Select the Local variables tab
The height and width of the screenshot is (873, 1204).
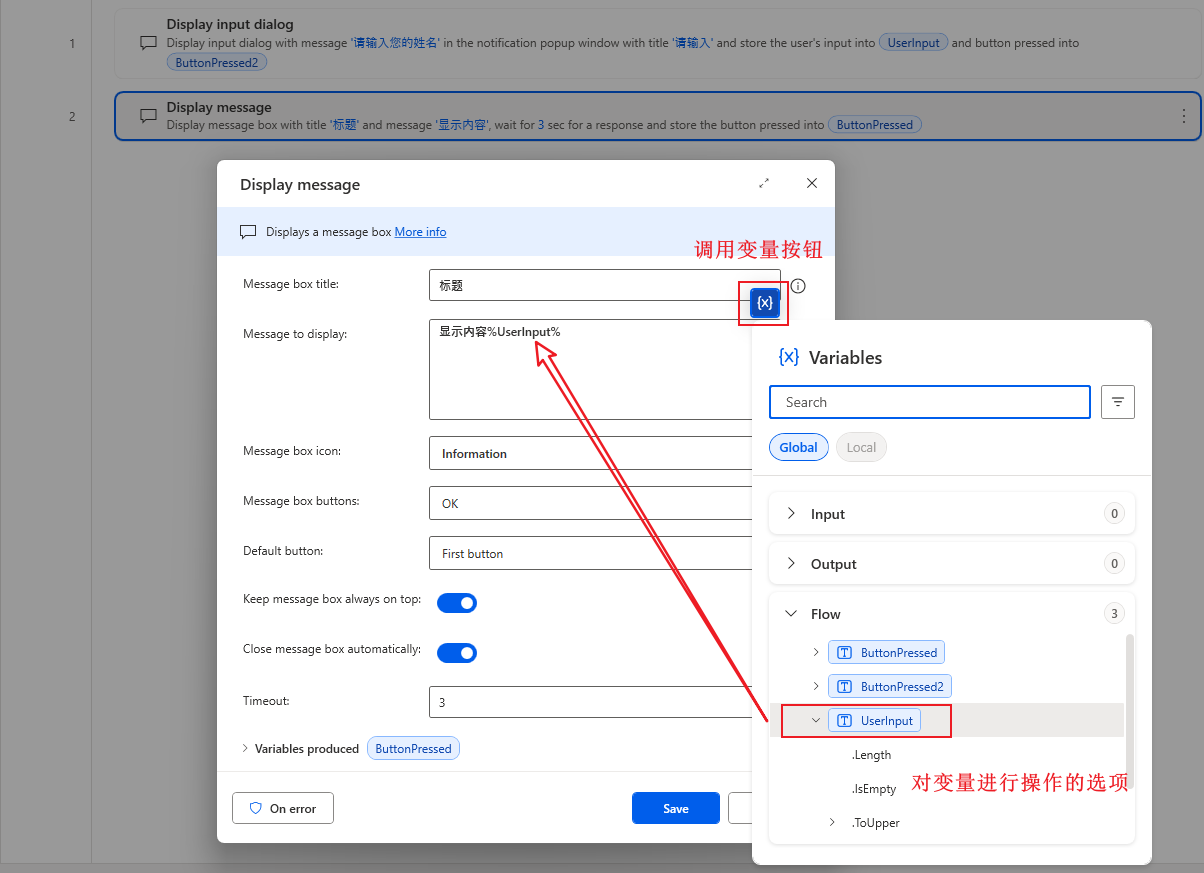click(861, 447)
